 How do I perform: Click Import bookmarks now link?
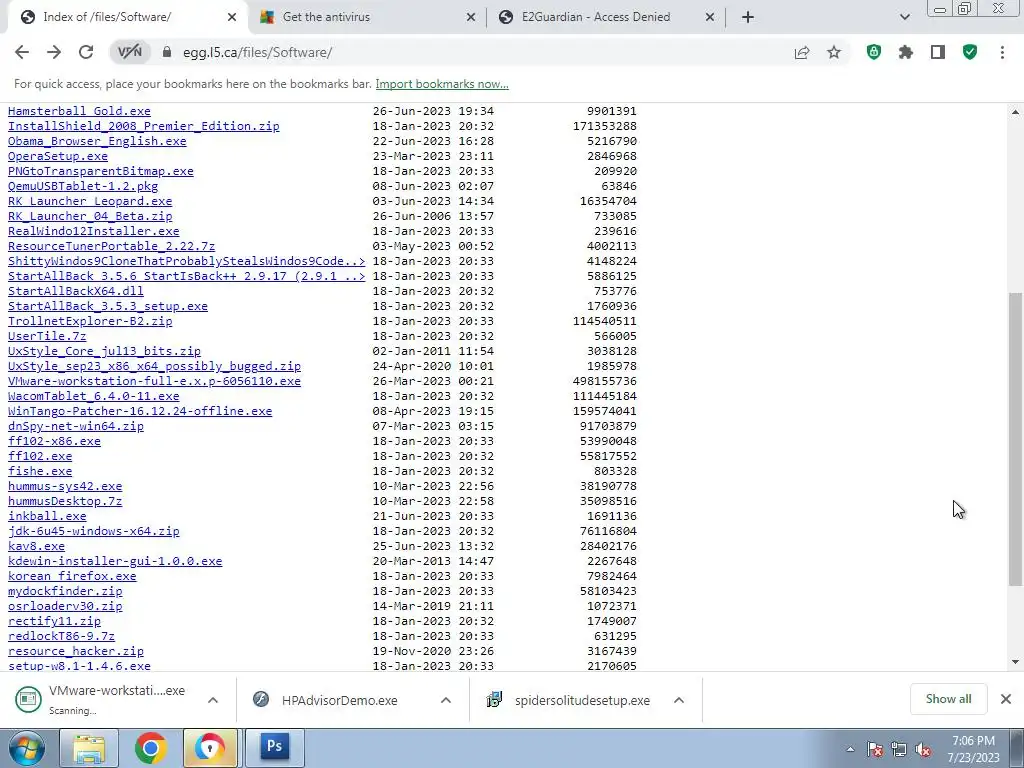442,84
